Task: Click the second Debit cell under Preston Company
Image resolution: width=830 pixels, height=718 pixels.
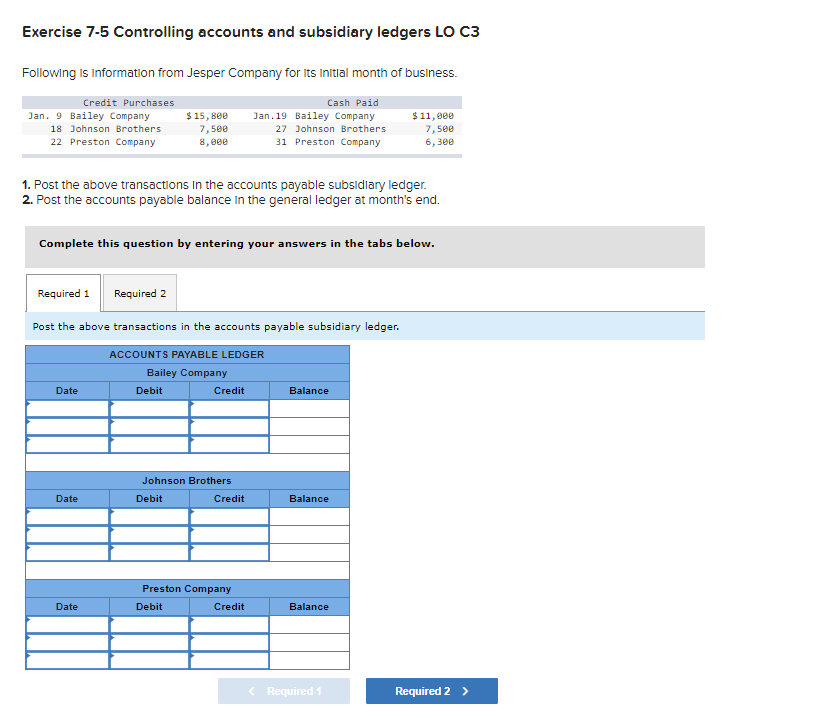Action: [x=148, y=641]
